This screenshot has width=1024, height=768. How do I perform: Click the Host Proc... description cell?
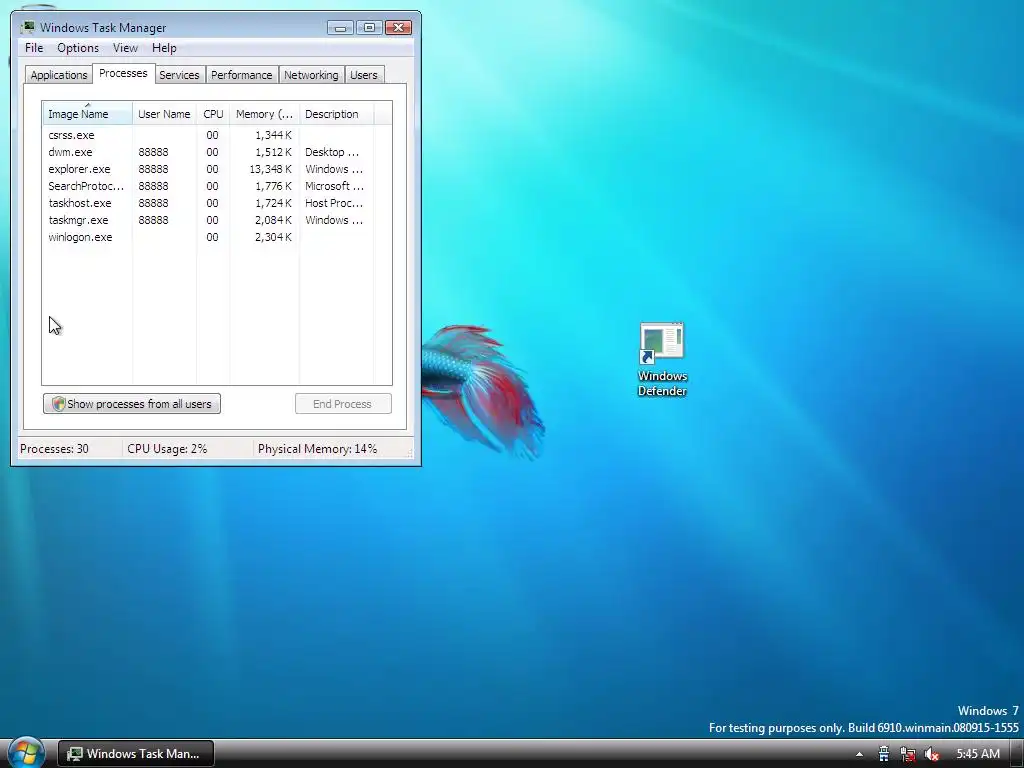[334, 203]
